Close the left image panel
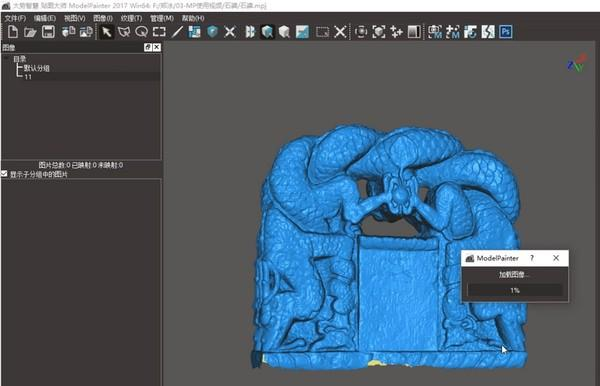This screenshot has height=386, width=600. tap(157, 47)
